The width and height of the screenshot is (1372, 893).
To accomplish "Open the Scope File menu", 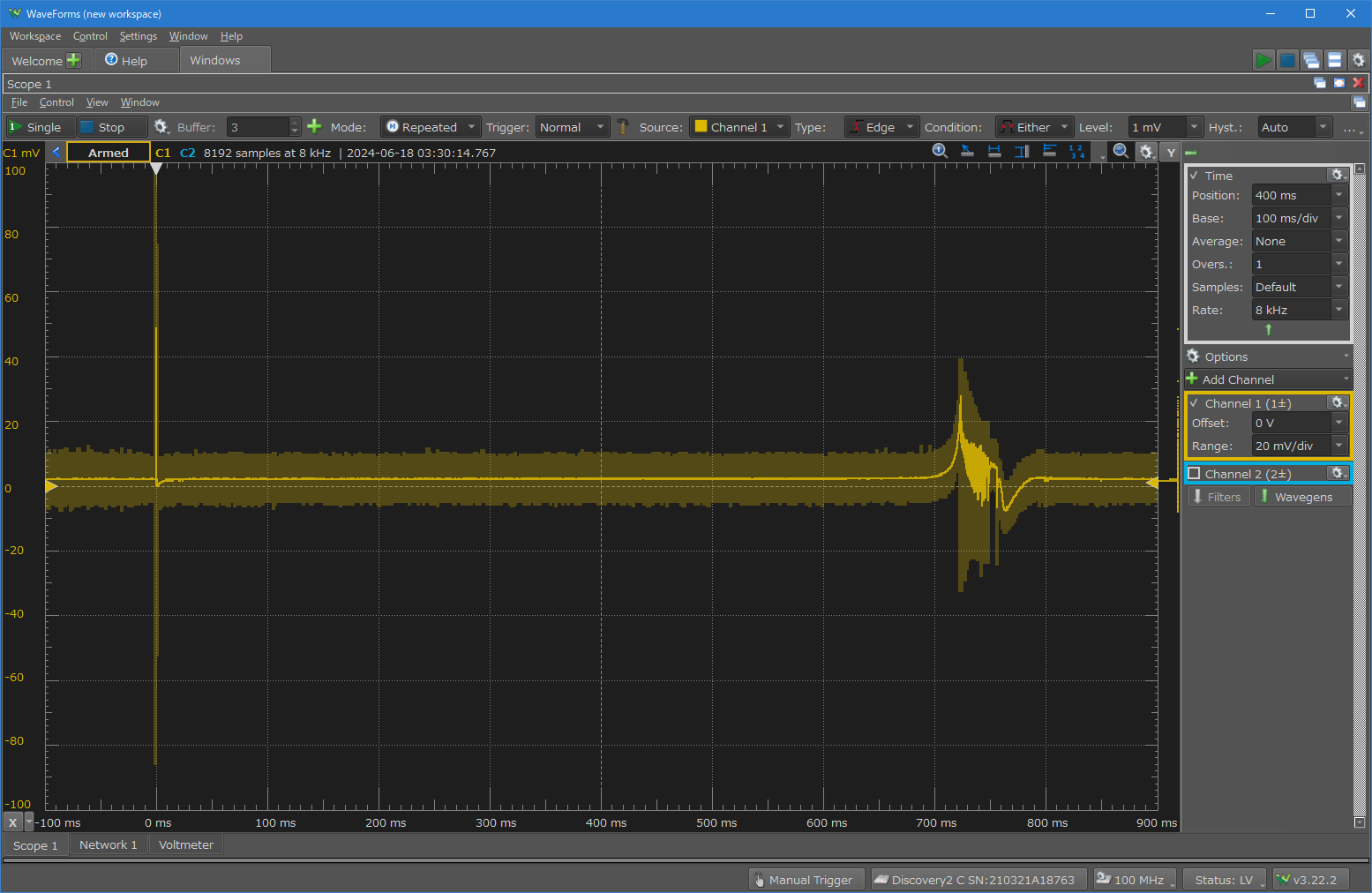I will pyautogui.click(x=19, y=102).
